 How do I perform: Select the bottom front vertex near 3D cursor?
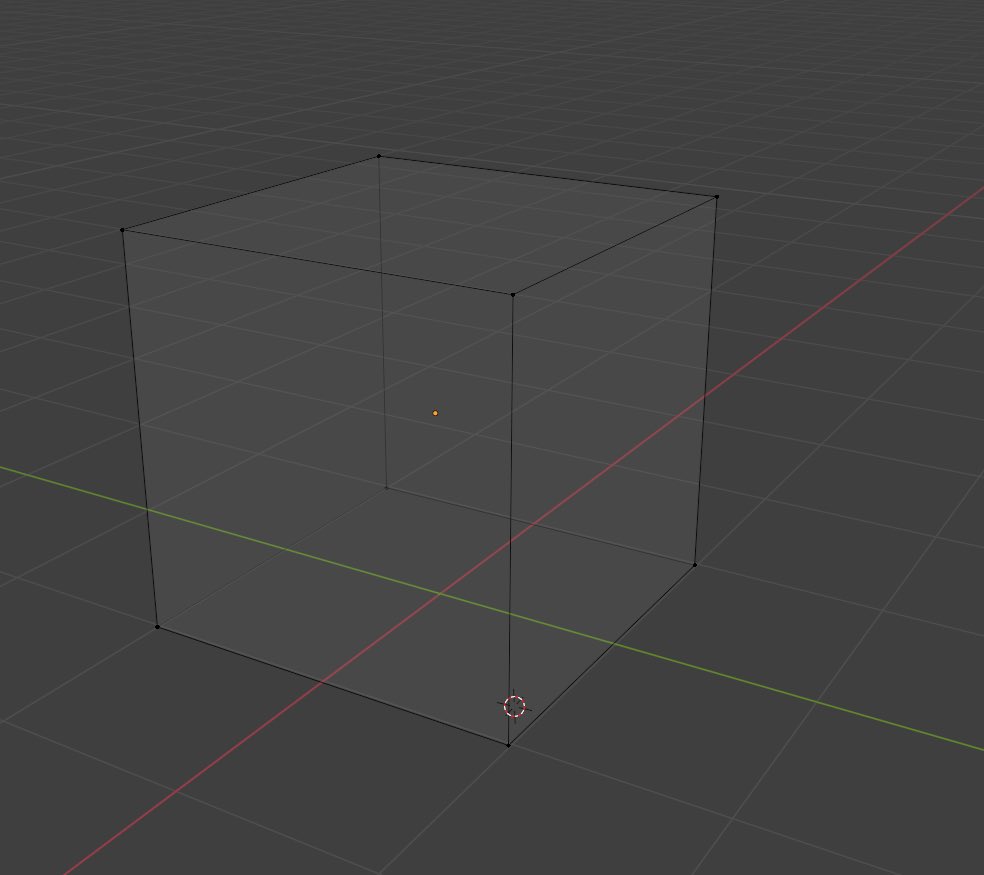coord(508,745)
